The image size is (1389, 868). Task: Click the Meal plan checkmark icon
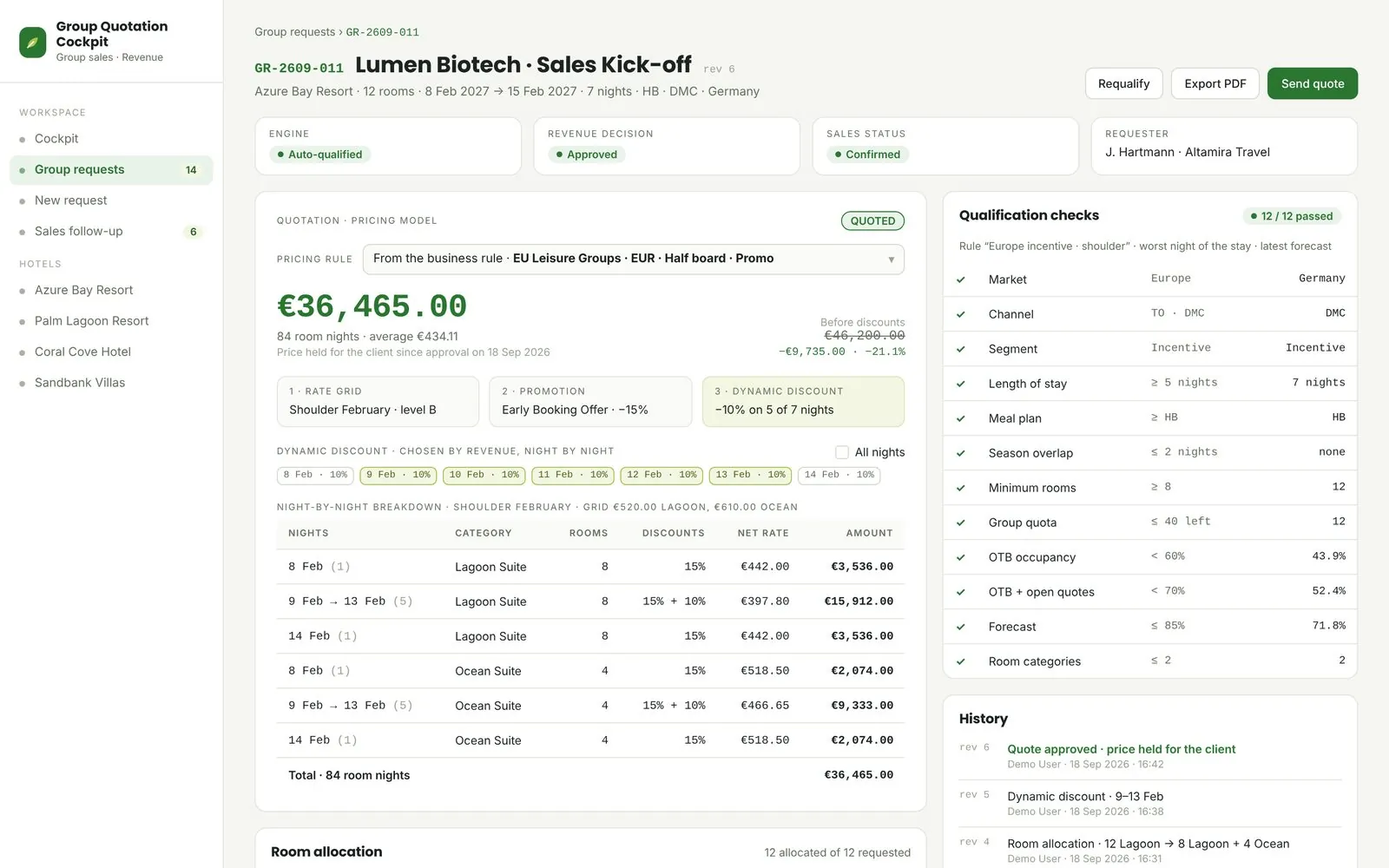[961, 418]
